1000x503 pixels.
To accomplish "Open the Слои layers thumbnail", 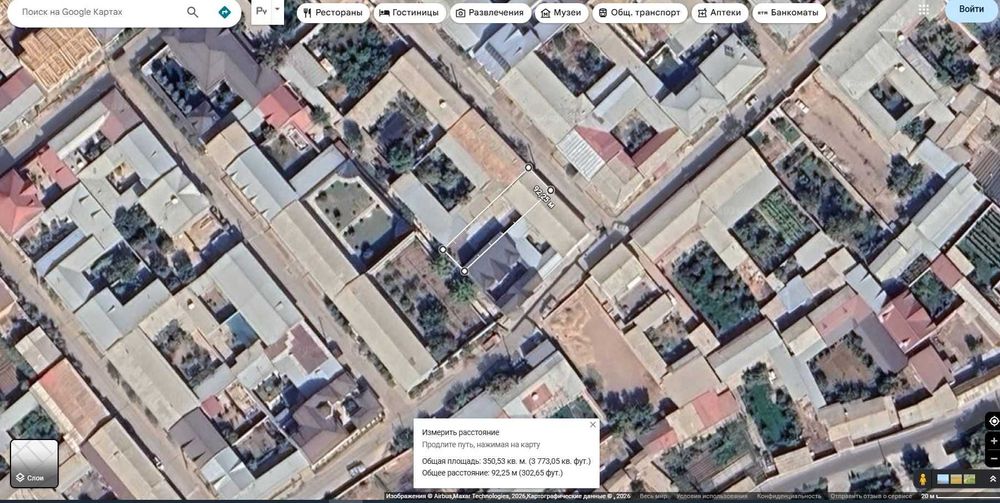I will (x=34, y=463).
